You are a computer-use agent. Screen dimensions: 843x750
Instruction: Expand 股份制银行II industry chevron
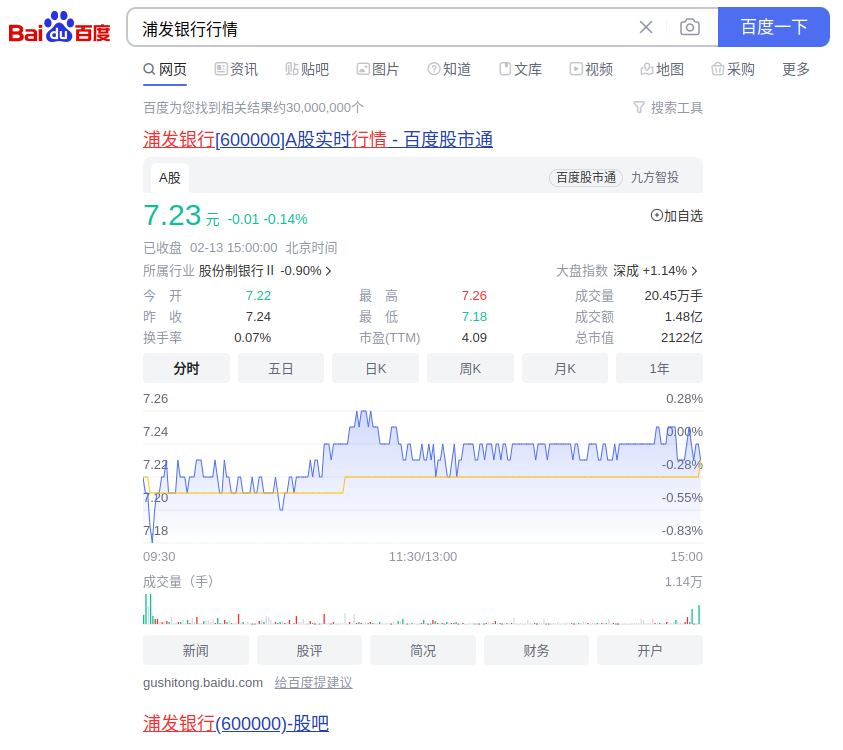(x=328, y=271)
